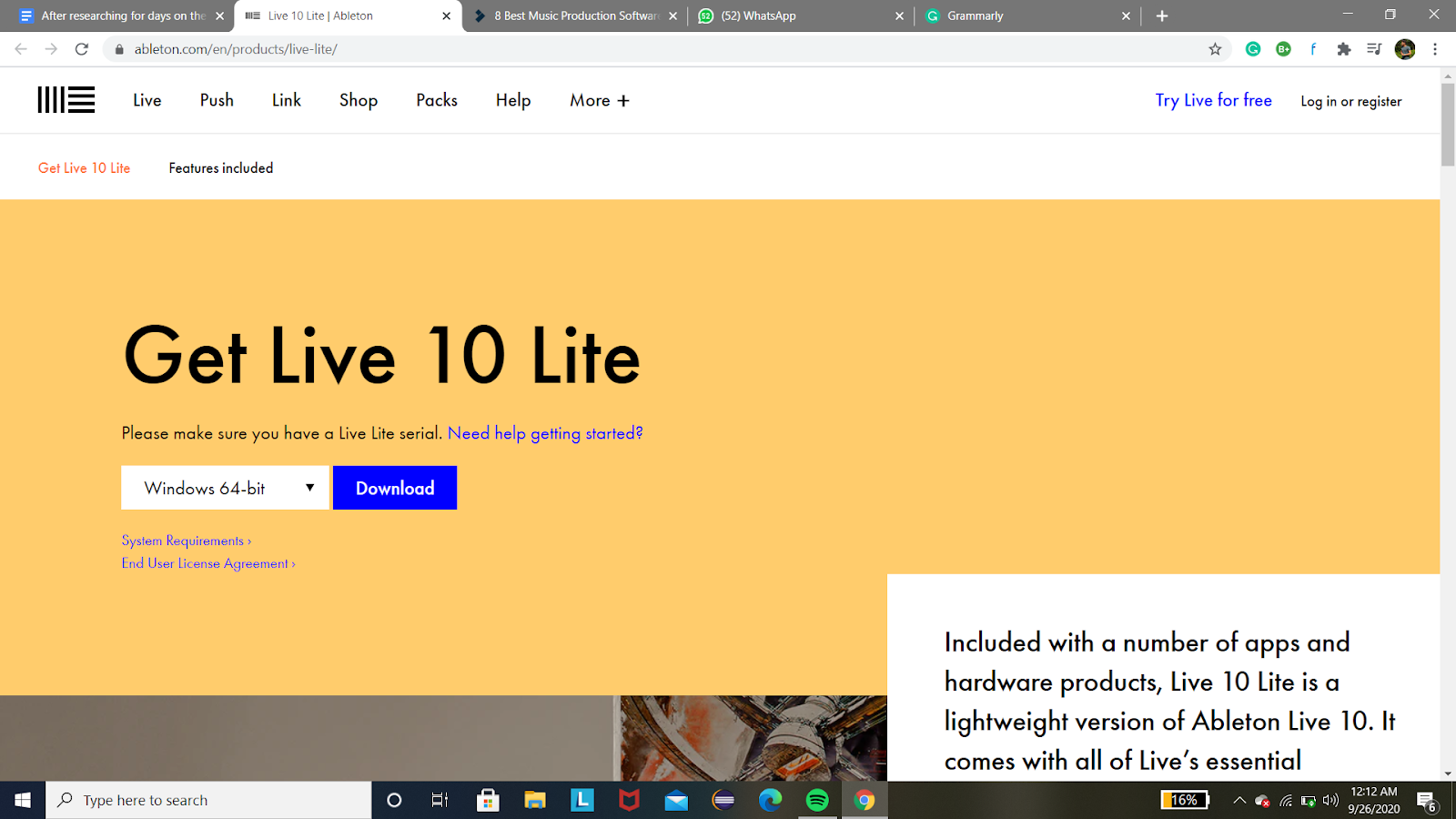Click the page's vertical scrollbar thumb
Image resolution: width=1456 pixels, height=819 pixels.
pyautogui.click(x=1448, y=124)
